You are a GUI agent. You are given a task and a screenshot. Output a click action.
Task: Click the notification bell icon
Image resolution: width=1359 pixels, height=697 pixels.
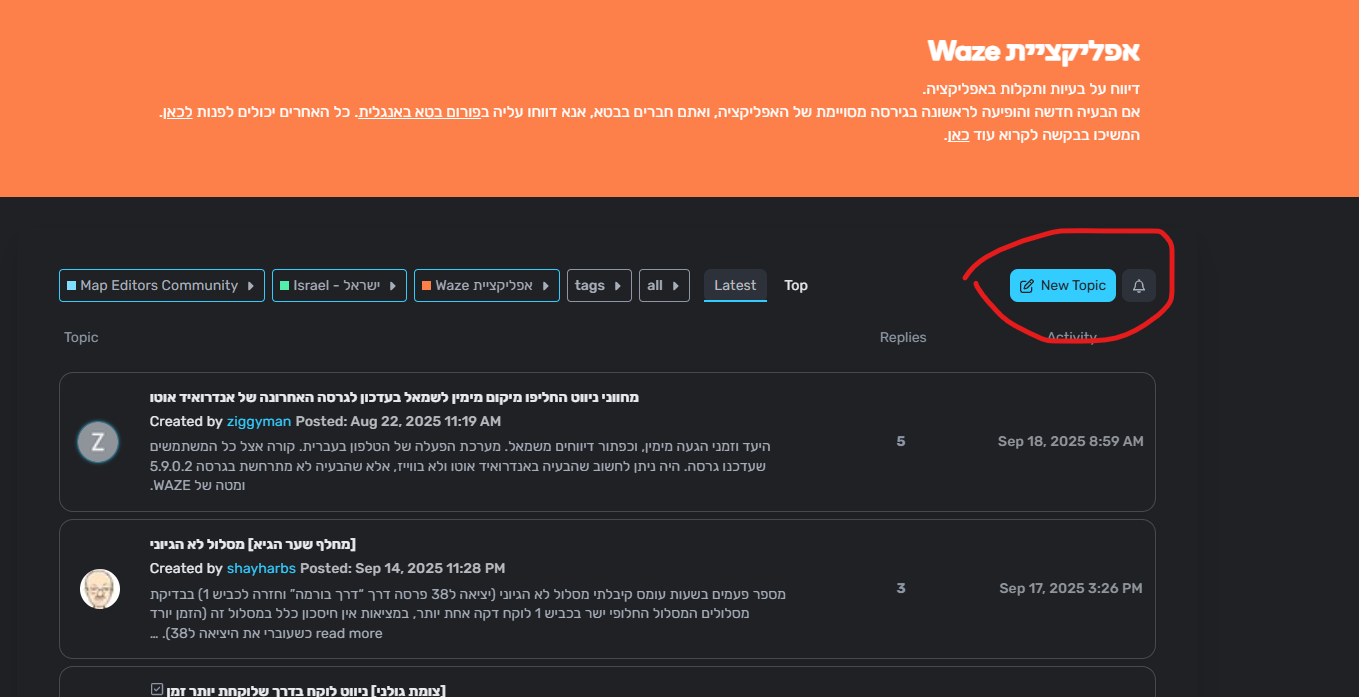[x=1139, y=286]
